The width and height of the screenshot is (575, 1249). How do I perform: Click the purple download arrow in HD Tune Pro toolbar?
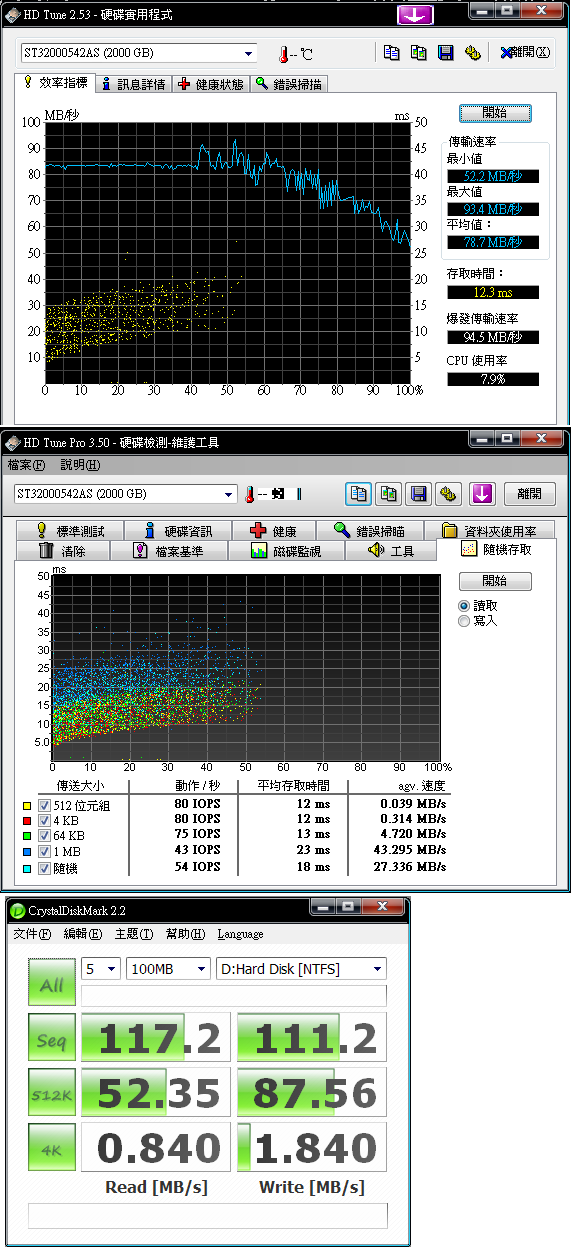483,493
